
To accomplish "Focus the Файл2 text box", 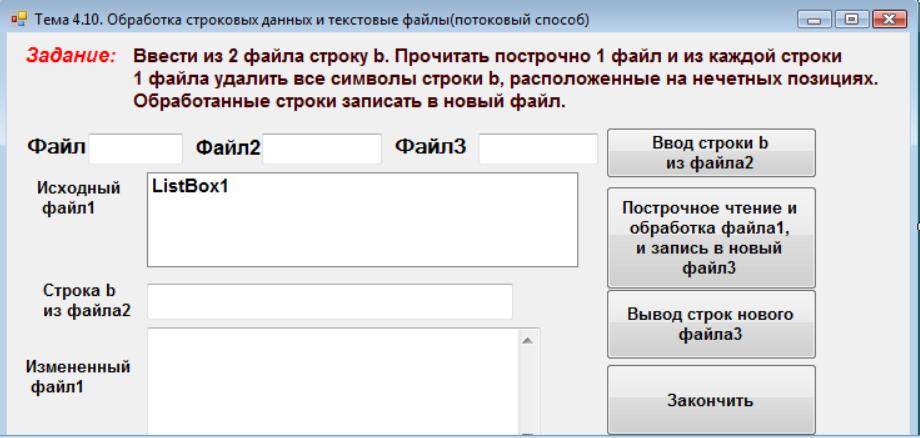I will click(321, 148).
